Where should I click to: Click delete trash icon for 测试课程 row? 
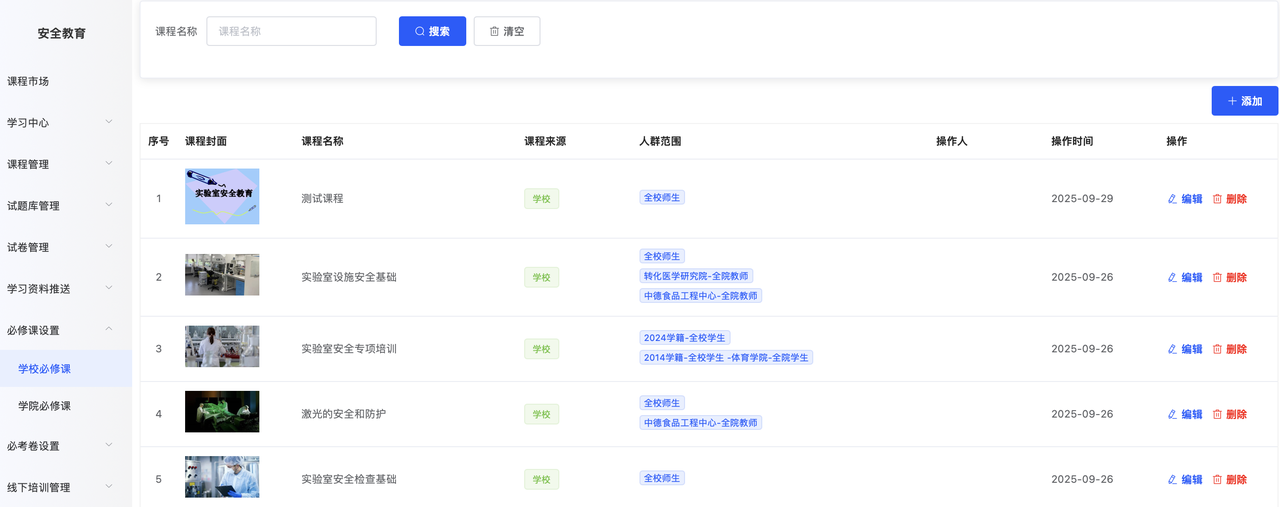coord(1217,199)
